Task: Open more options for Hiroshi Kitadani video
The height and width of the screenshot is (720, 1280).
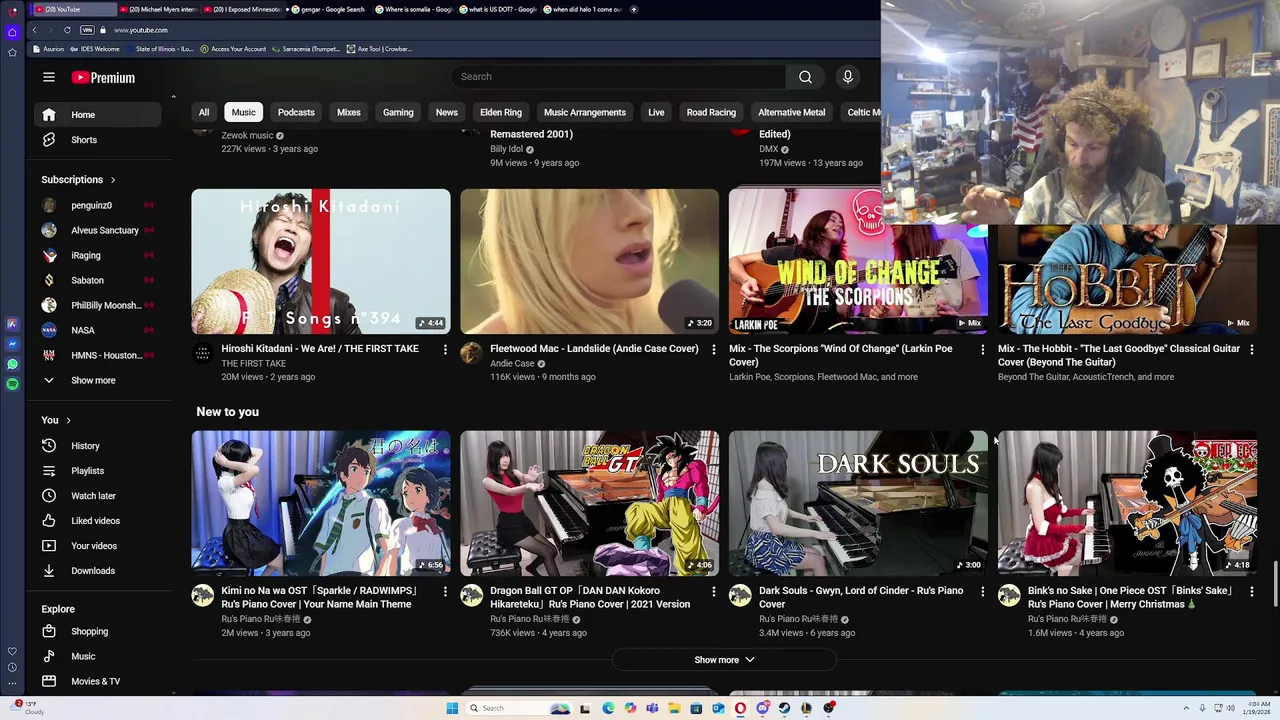Action: (x=445, y=349)
